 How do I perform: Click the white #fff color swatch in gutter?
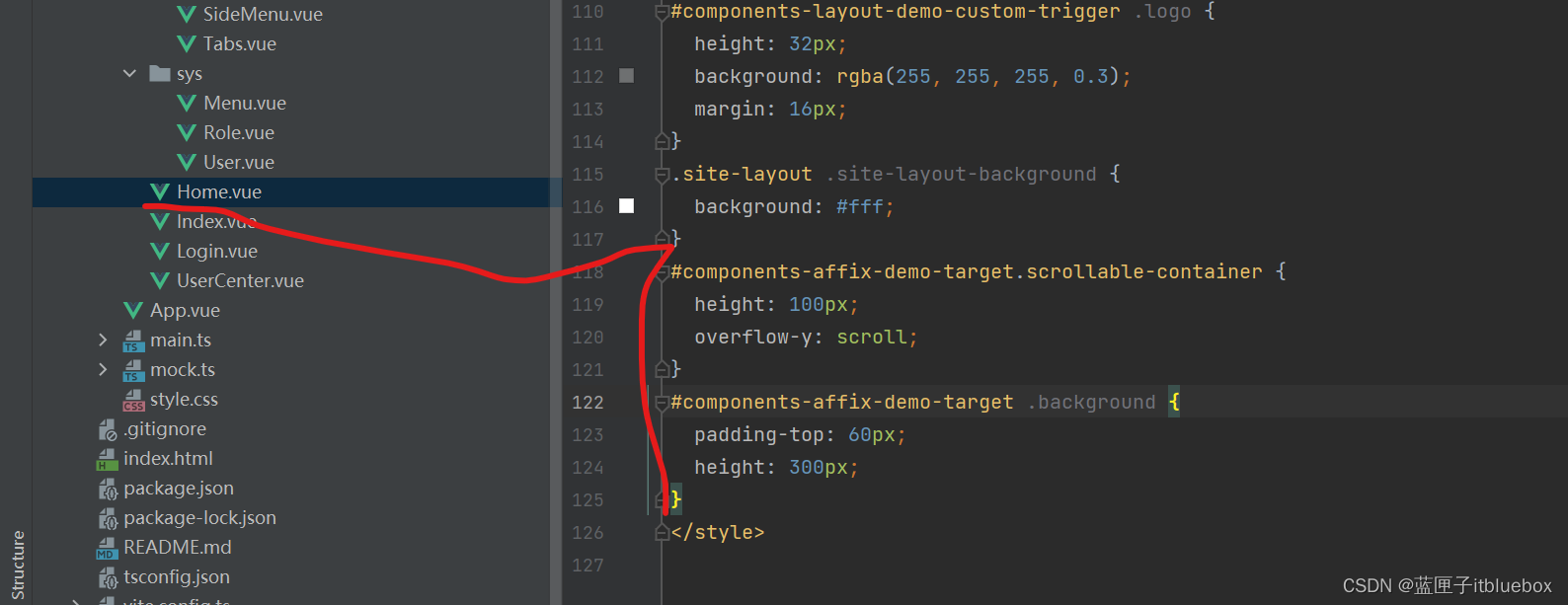click(x=626, y=206)
